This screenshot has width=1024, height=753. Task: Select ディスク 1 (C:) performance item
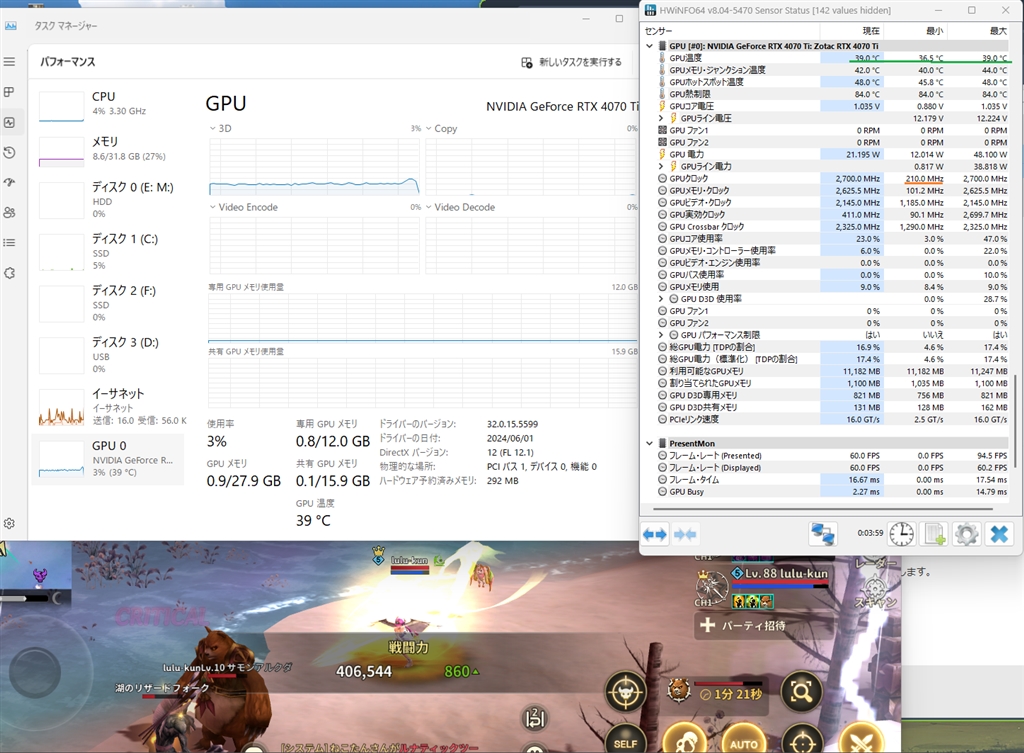(x=108, y=252)
